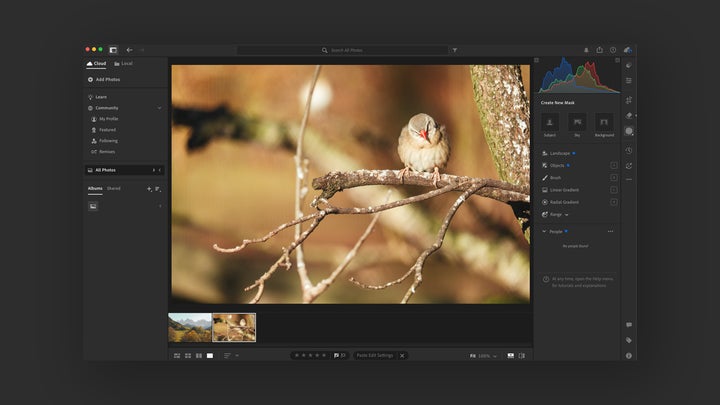Click the filter funnel icon by search
Image resolution: width=720 pixels, height=405 pixels.
(455, 49)
